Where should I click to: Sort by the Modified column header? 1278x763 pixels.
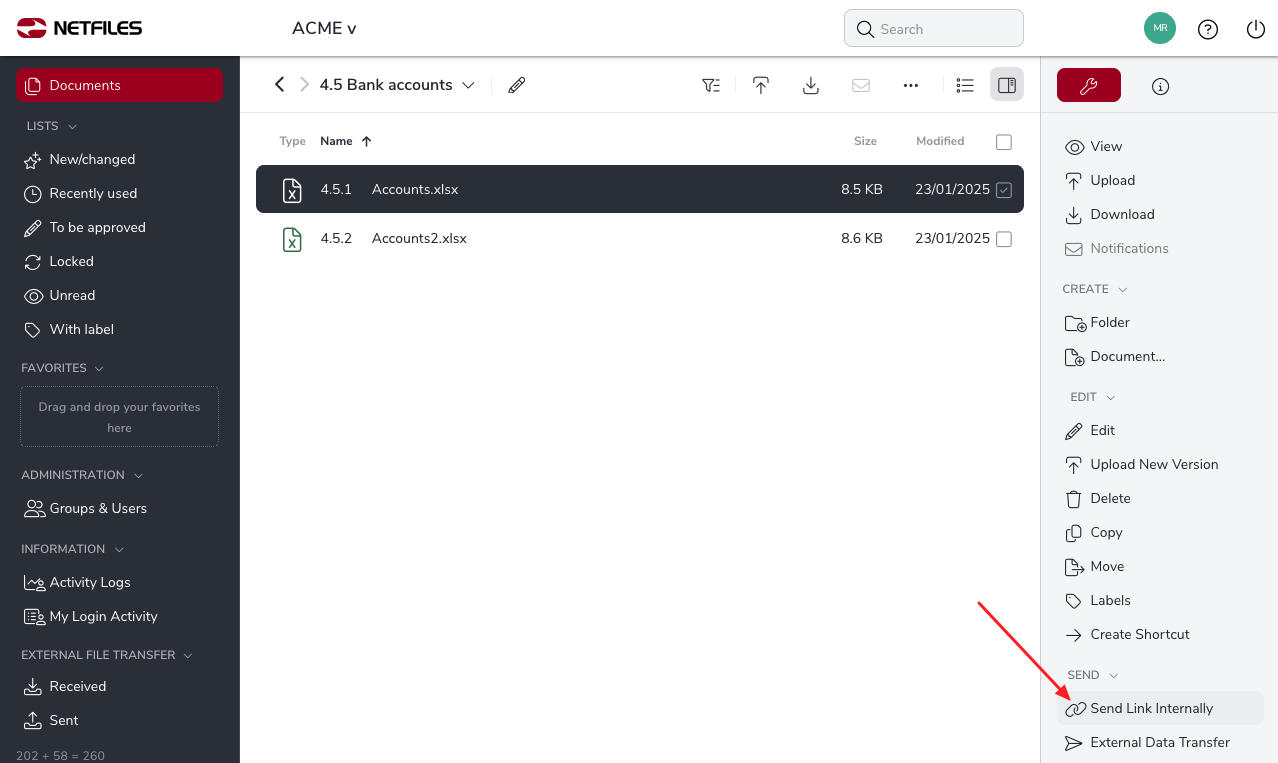940,141
